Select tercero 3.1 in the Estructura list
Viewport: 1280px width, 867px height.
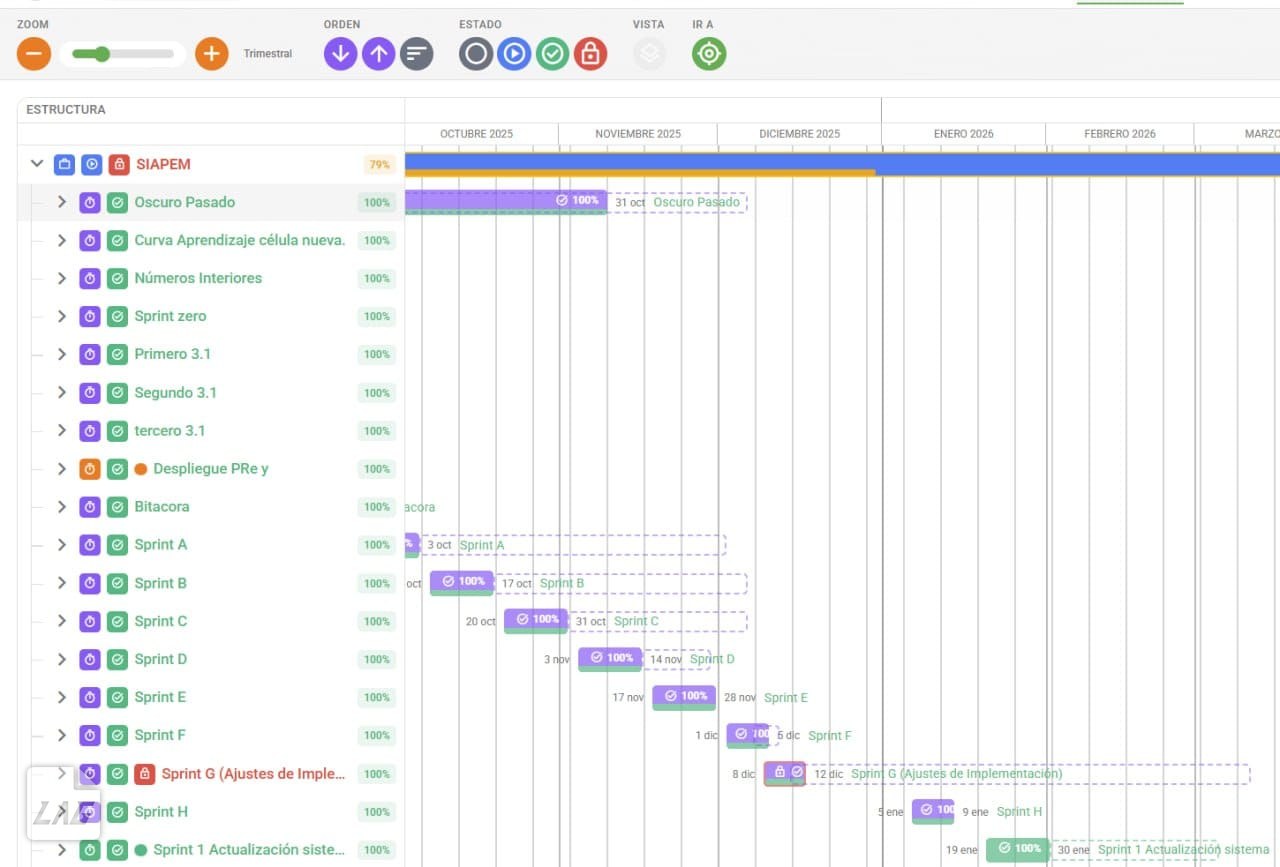pos(170,431)
